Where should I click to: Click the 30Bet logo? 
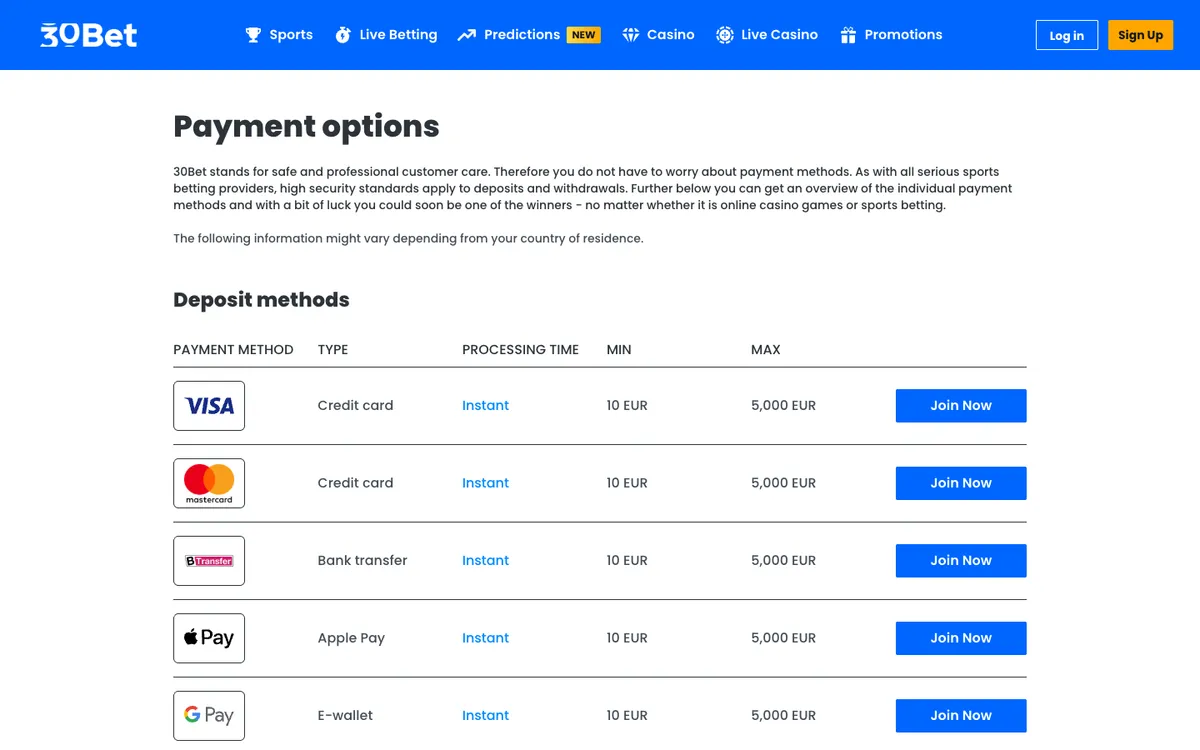tap(89, 35)
